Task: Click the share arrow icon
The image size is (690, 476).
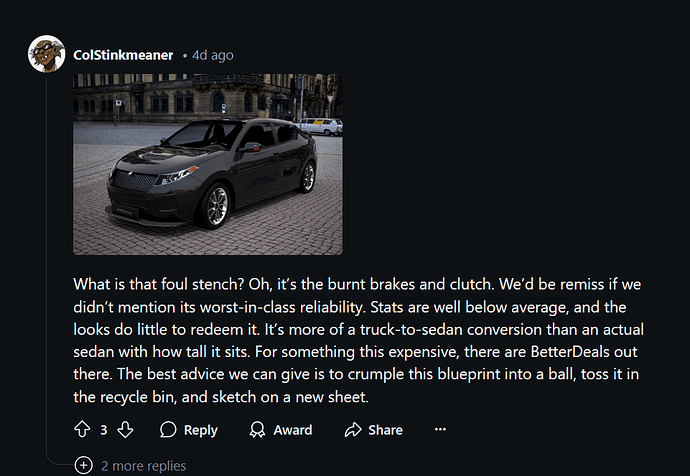Action: [352, 430]
